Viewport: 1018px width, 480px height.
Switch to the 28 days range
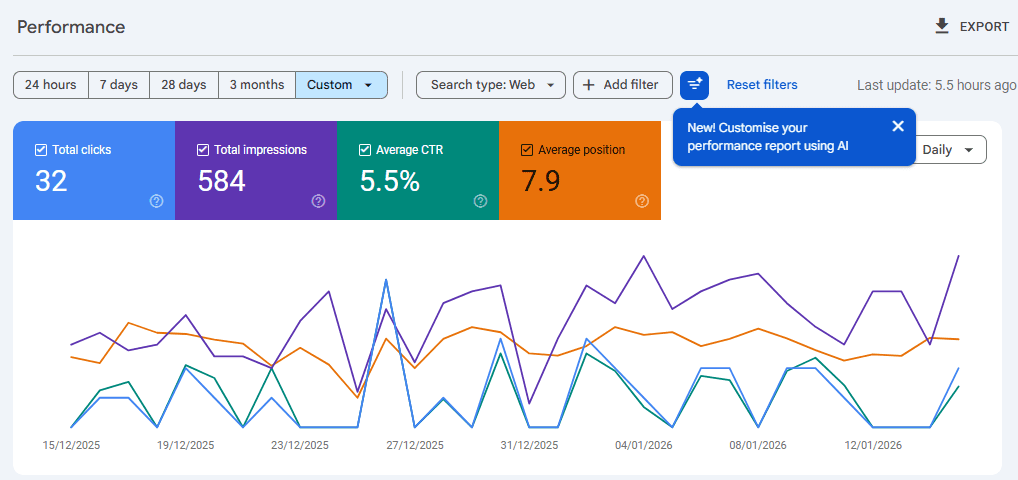pos(183,85)
